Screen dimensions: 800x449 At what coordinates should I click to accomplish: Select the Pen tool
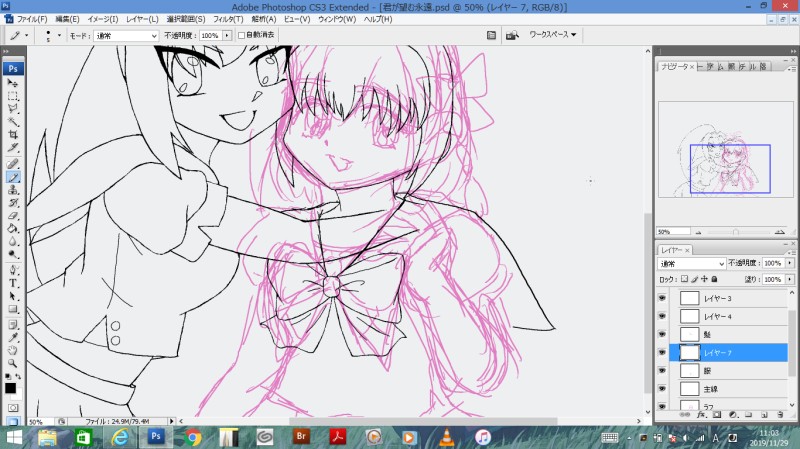click(x=13, y=270)
